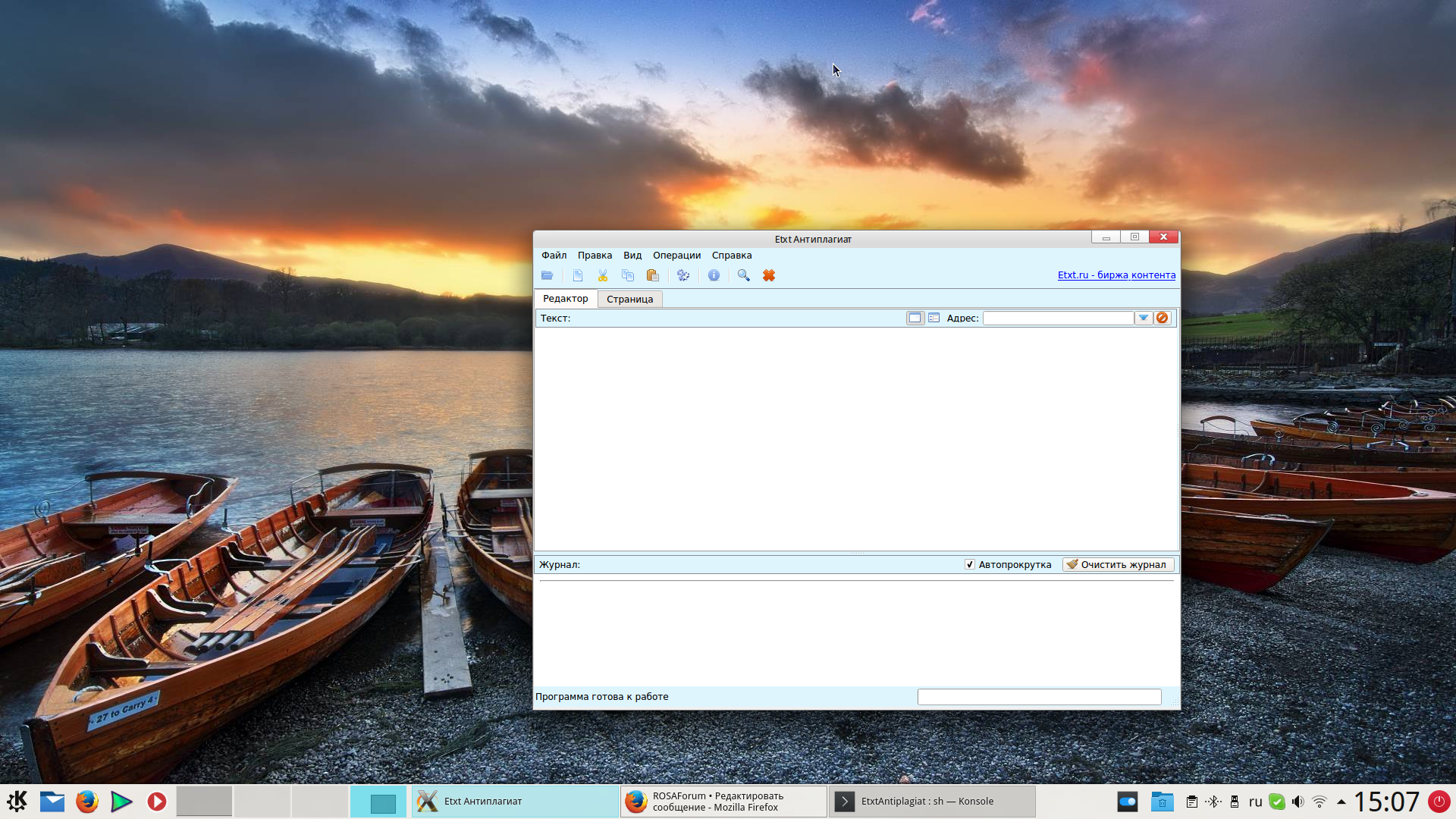Open the Etxt.ru биржа контента link

click(1116, 275)
